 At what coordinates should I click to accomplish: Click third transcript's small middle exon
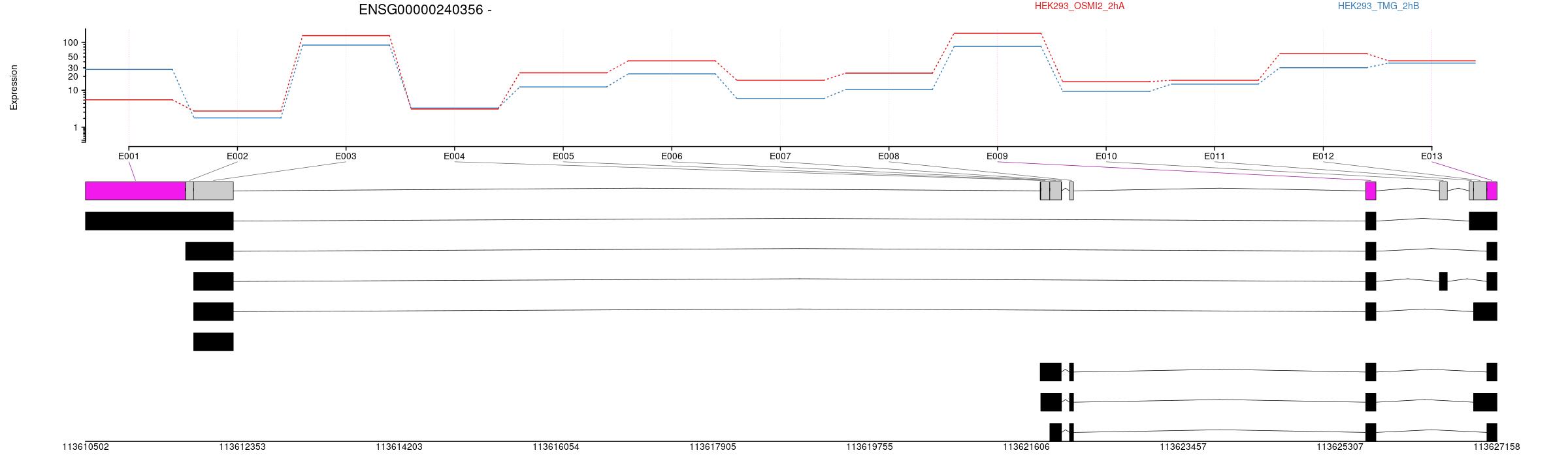(1443, 281)
